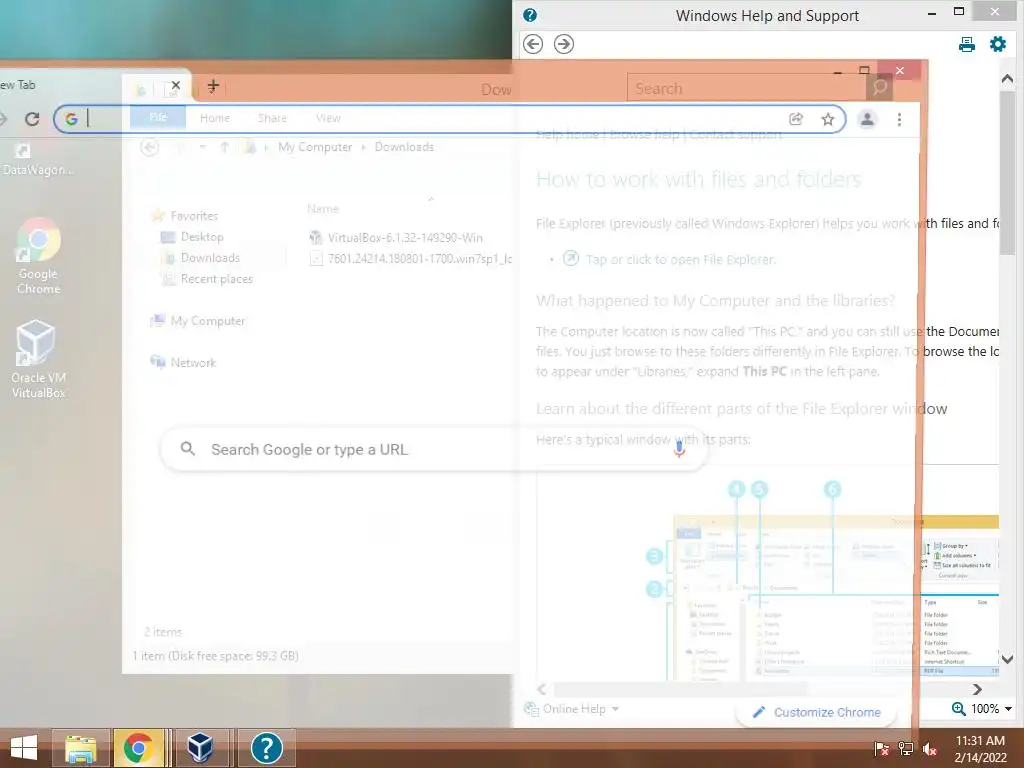1024x768 pixels.
Task: Click the Customize Chrome button
Action: (816, 712)
